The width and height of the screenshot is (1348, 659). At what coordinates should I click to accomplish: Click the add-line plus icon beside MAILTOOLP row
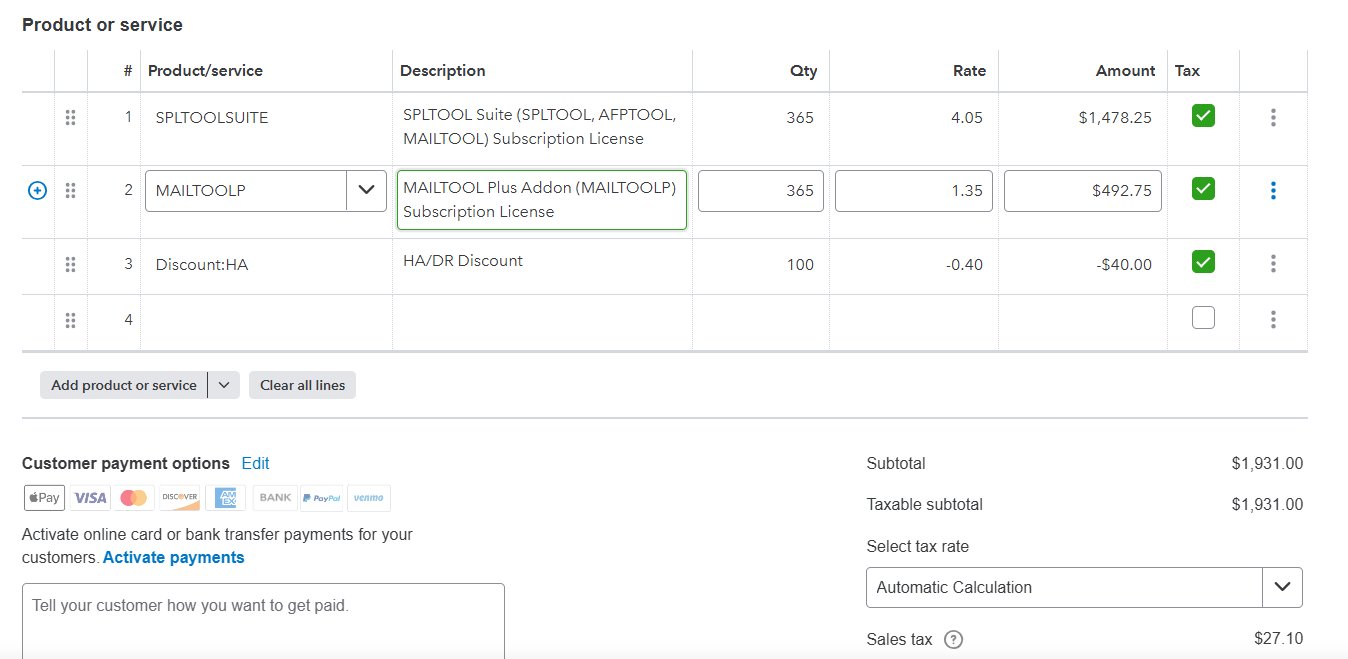pos(37,189)
